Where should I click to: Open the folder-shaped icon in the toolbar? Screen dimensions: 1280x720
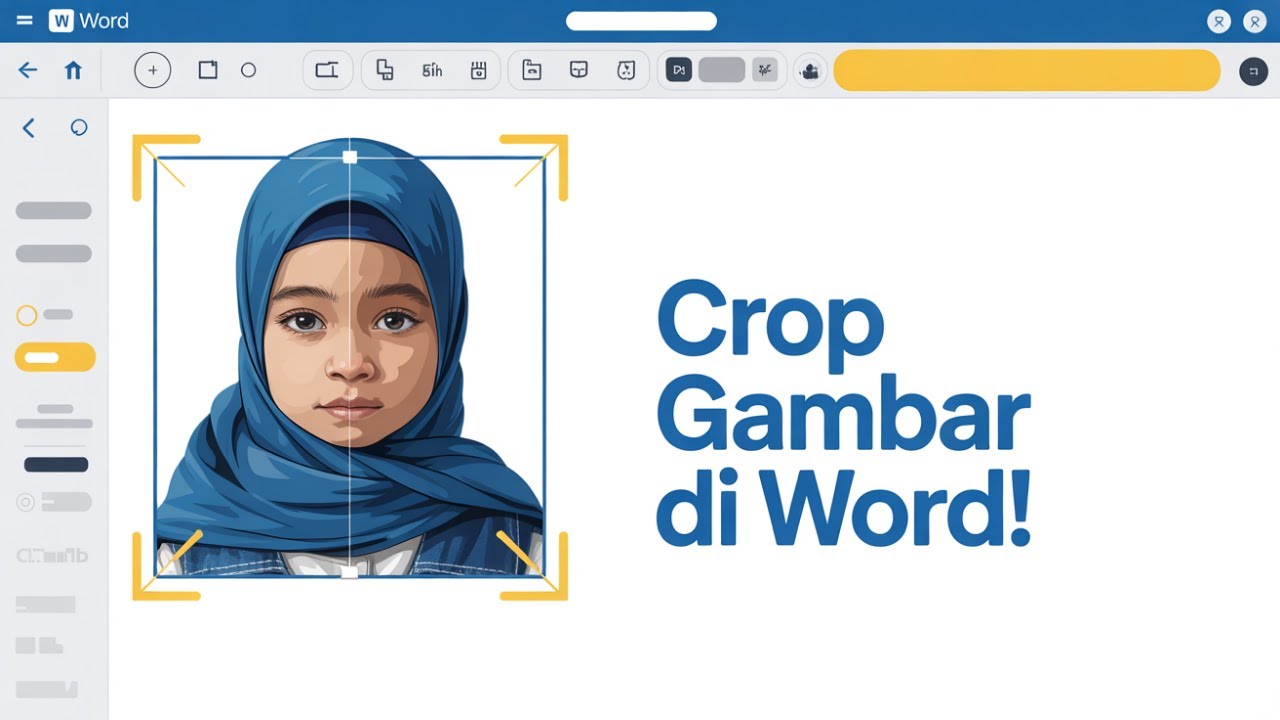pos(532,70)
